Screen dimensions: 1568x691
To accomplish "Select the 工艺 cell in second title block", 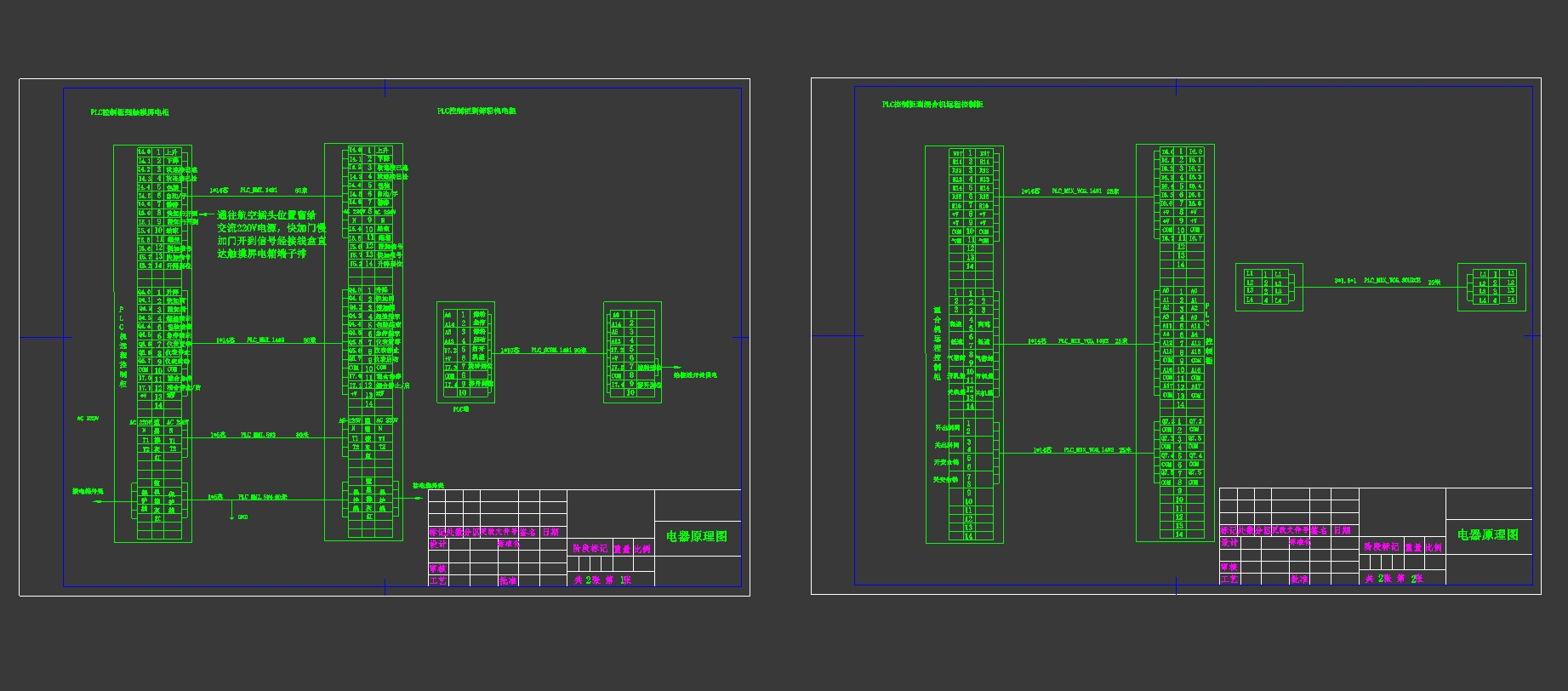I will coord(1229,580).
